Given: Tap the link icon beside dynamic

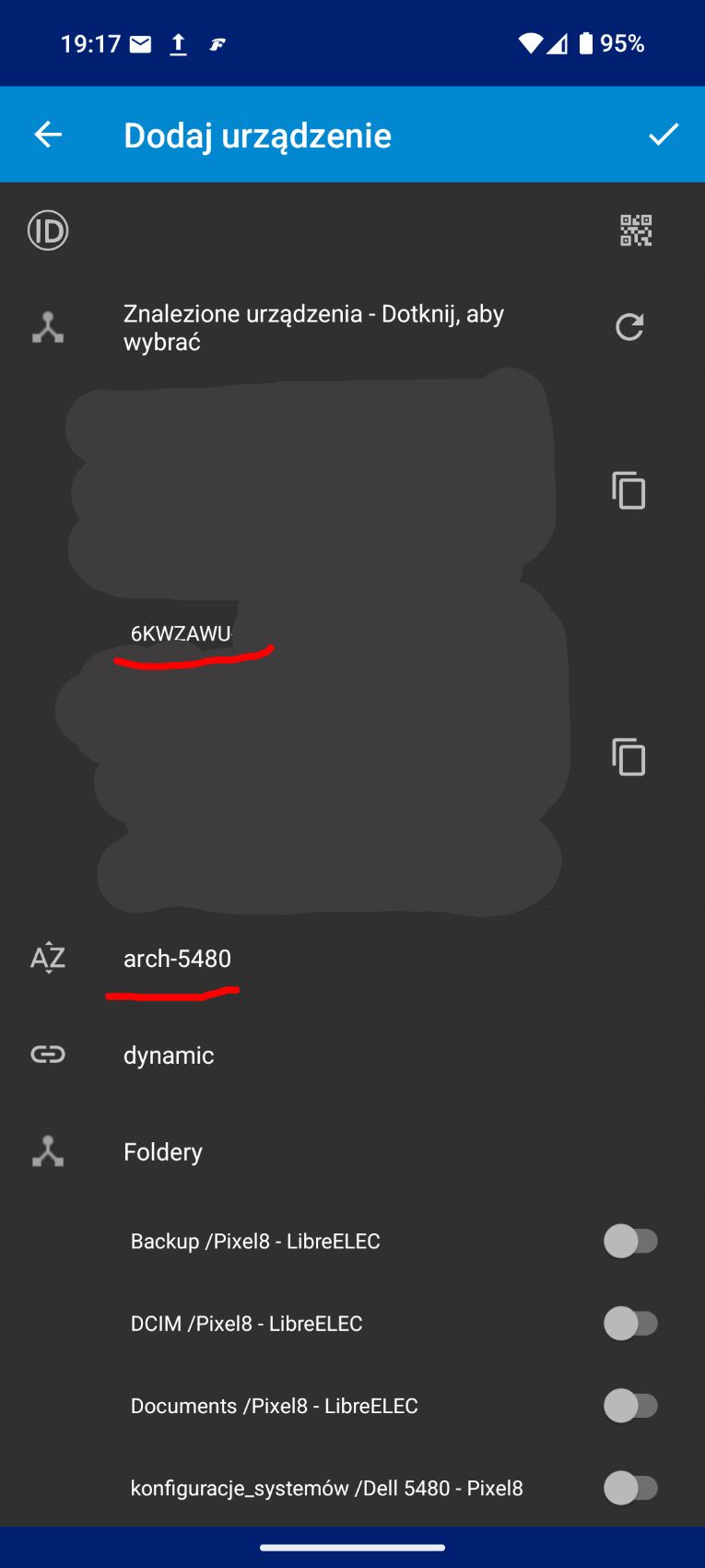Looking at the screenshot, I should click(48, 1055).
